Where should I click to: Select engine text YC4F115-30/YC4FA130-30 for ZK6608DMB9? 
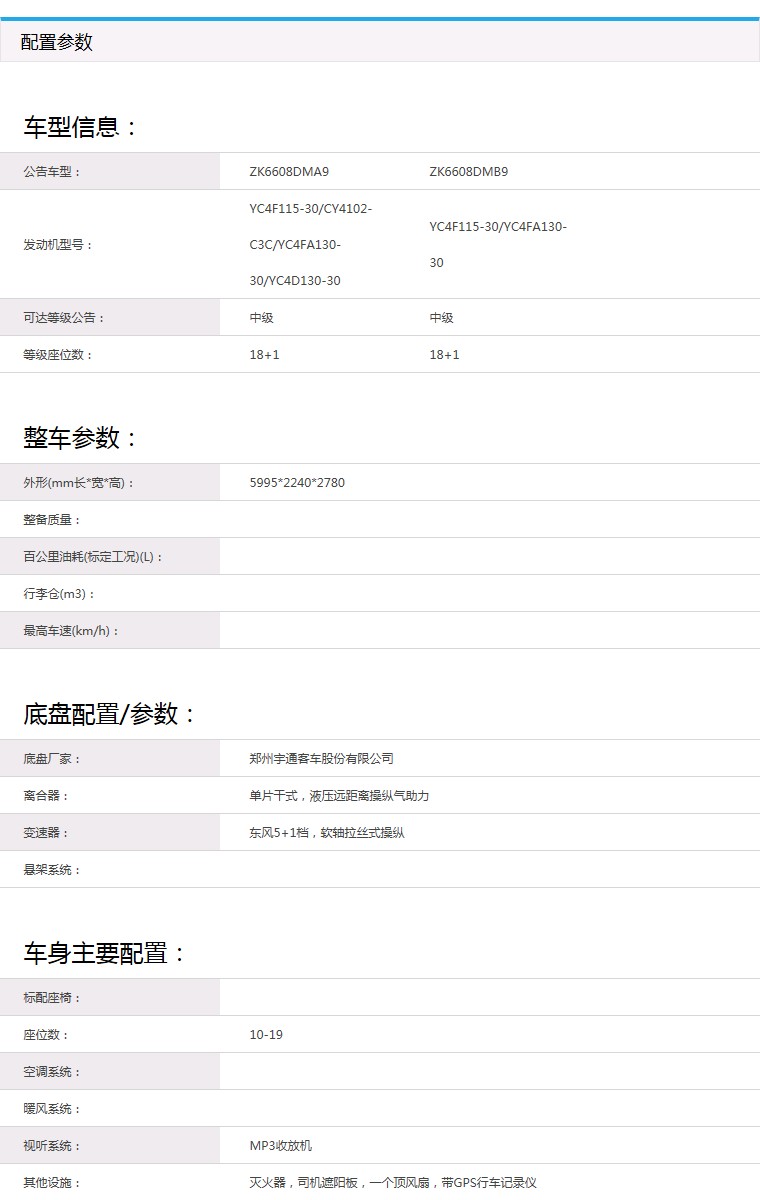(x=498, y=245)
